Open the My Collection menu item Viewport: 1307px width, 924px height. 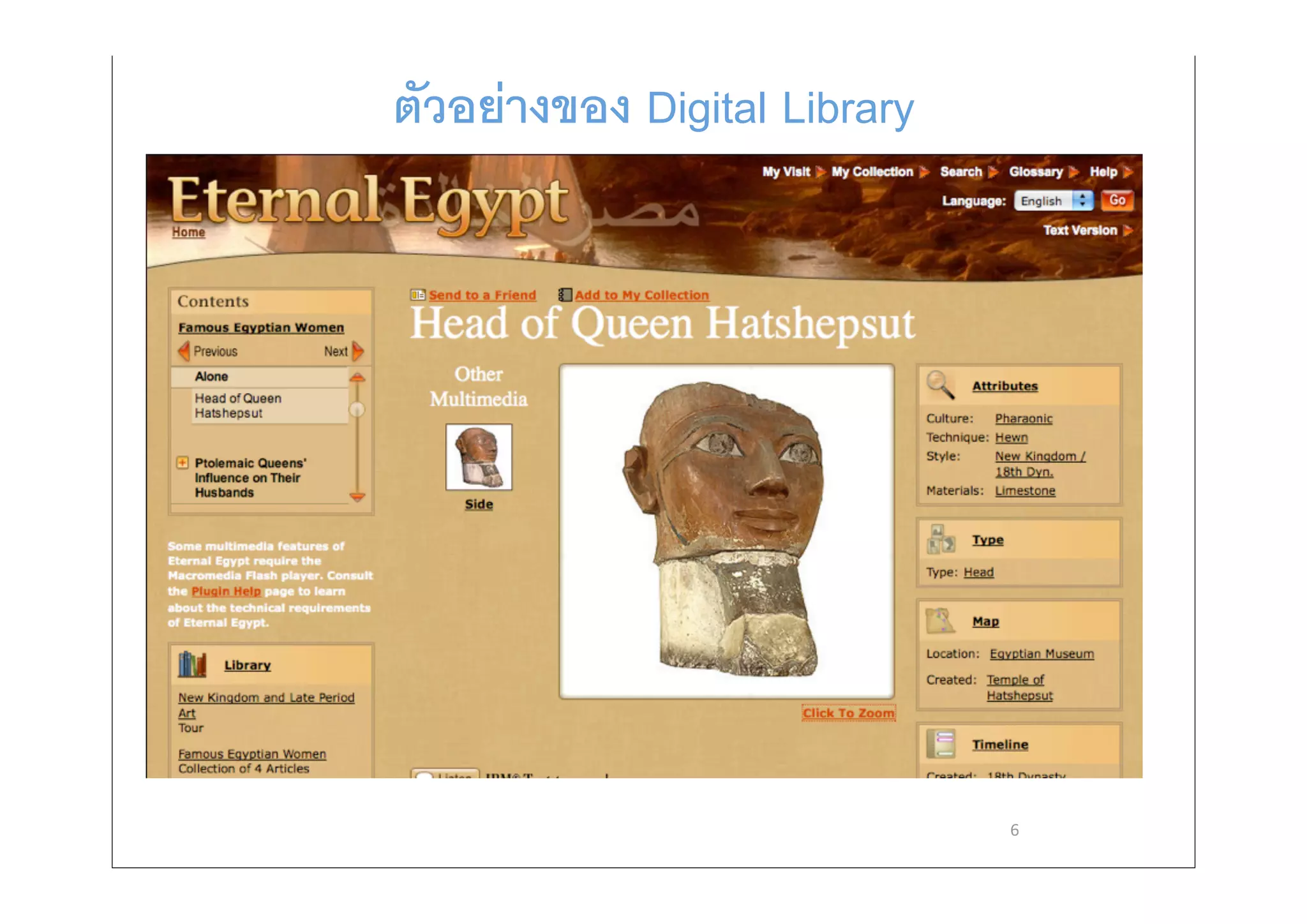872,172
